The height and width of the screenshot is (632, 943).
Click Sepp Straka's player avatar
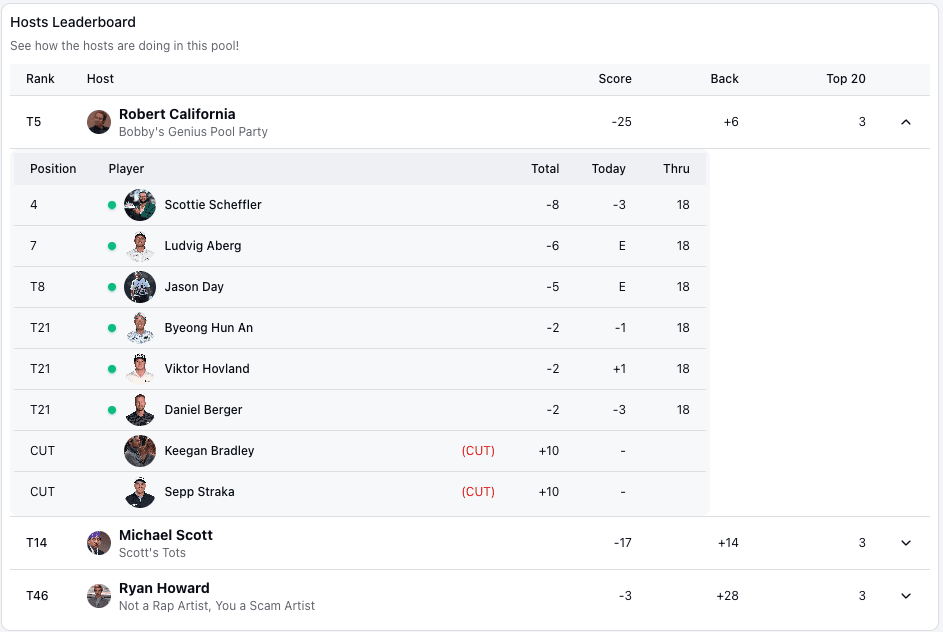(140, 492)
